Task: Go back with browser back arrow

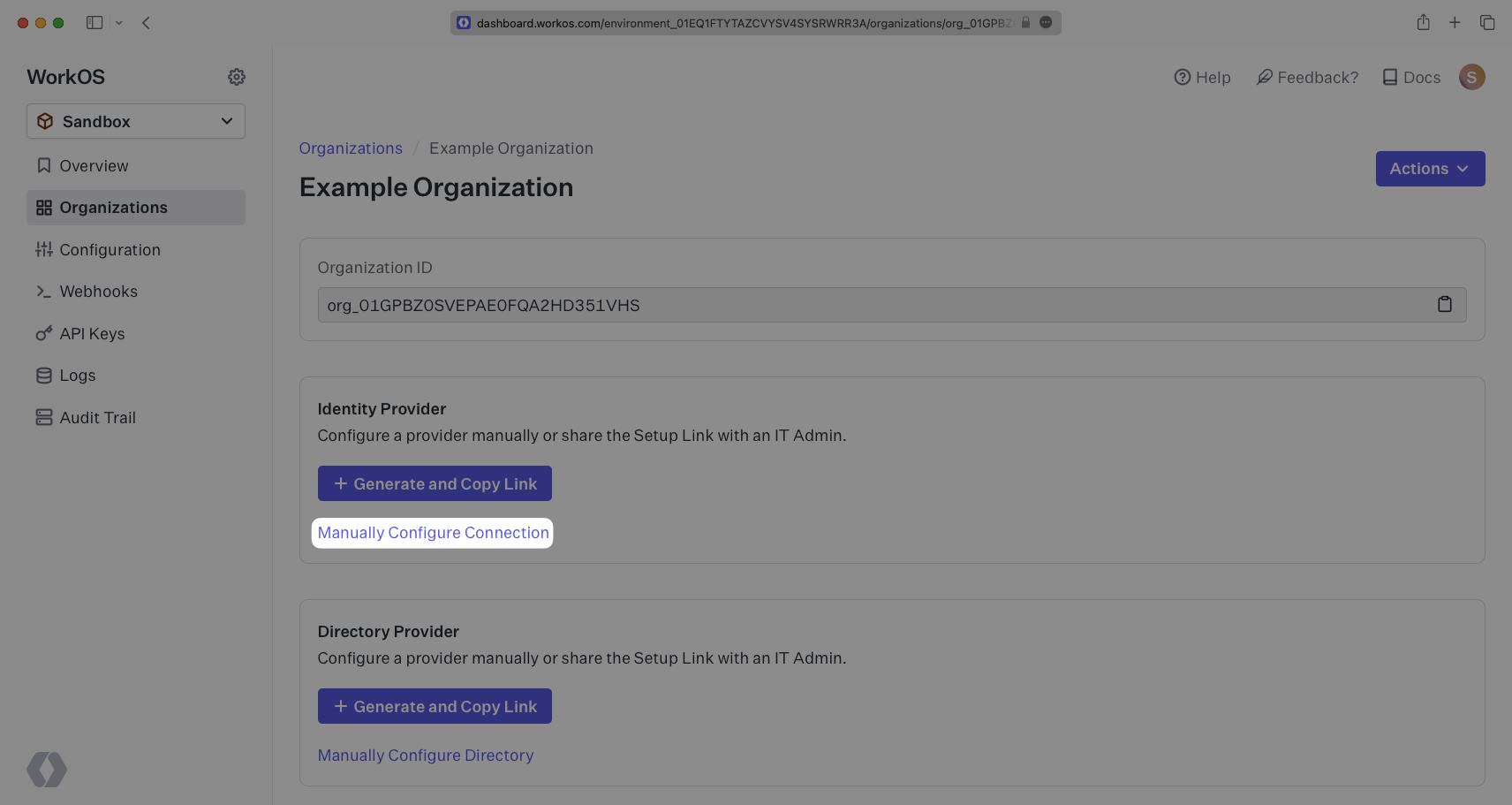Action: point(147,23)
